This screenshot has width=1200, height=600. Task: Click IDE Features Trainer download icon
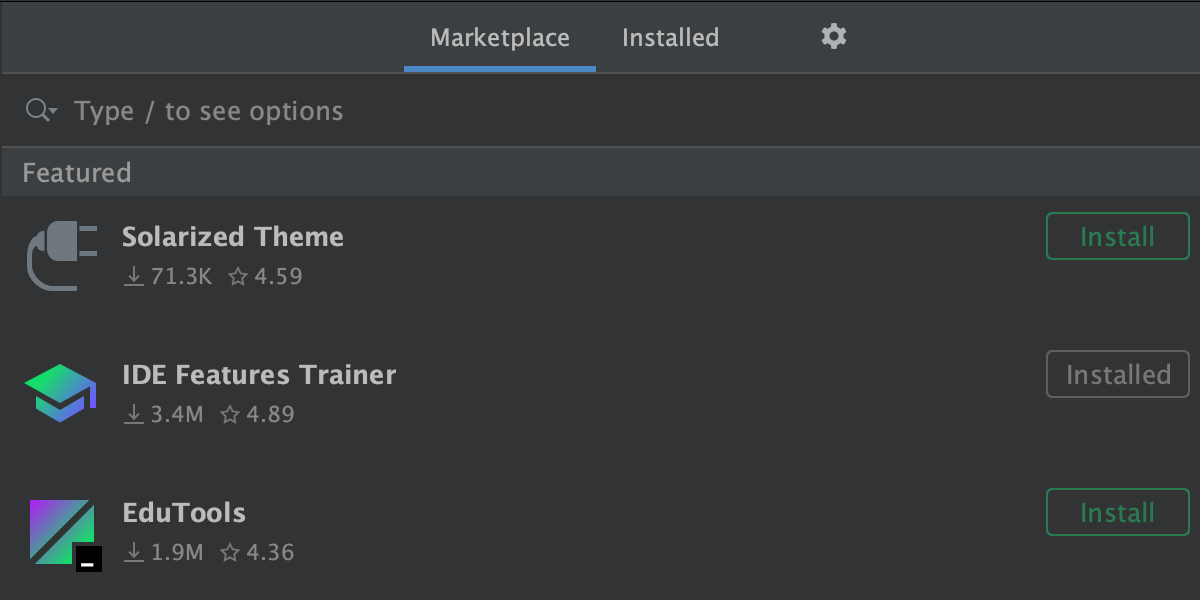pos(133,415)
